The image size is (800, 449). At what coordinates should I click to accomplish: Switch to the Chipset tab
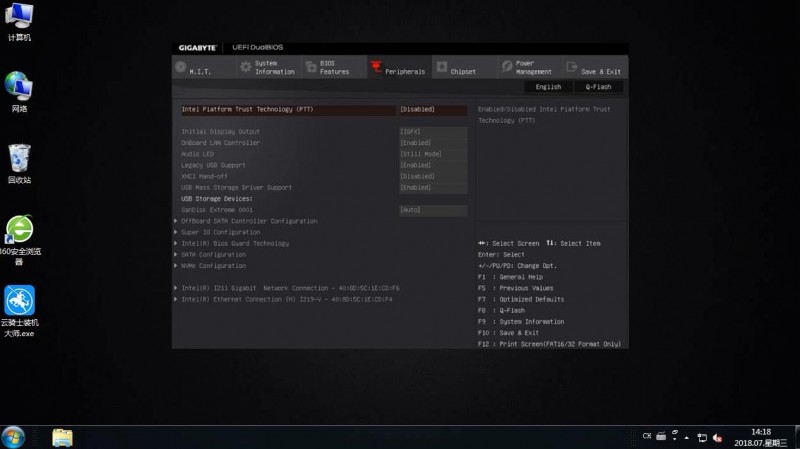tap(464, 67)
